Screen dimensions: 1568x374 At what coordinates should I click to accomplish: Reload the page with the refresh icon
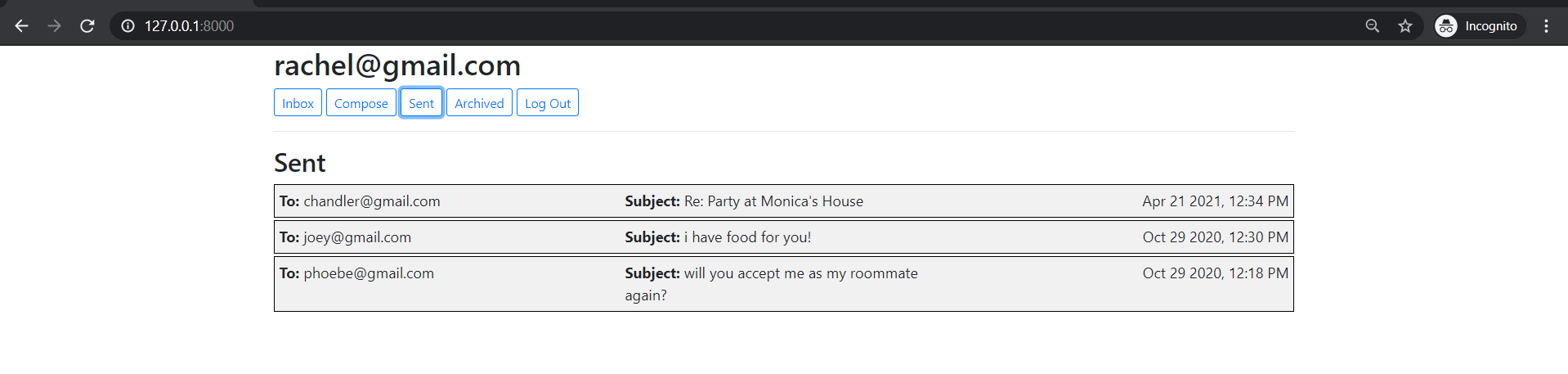coord(87,26)
